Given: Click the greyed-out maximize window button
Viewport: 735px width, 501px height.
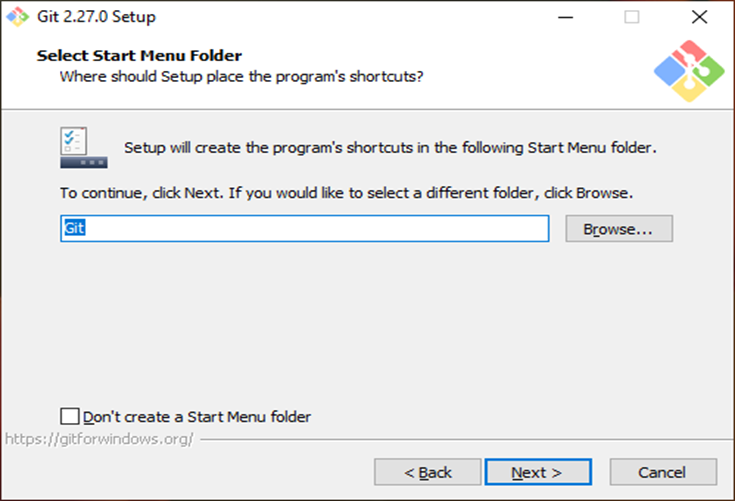Looking at the screenshot, I should 631,17.
